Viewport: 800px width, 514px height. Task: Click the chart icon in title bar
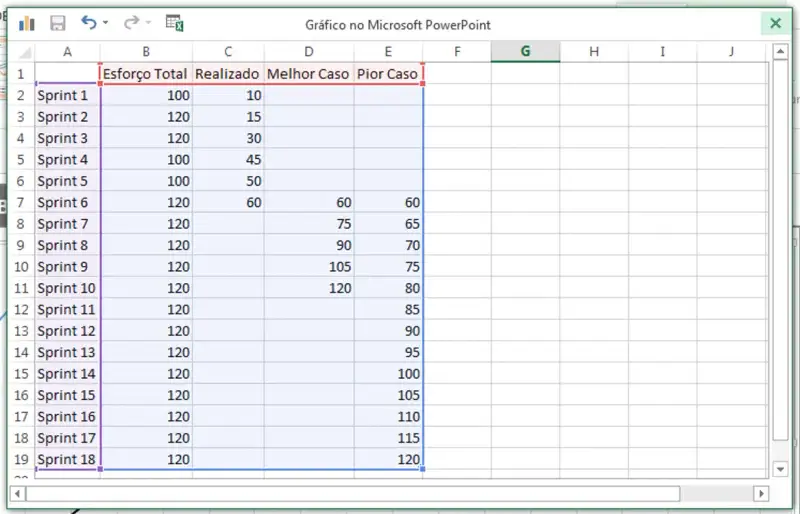coord(27,23)
